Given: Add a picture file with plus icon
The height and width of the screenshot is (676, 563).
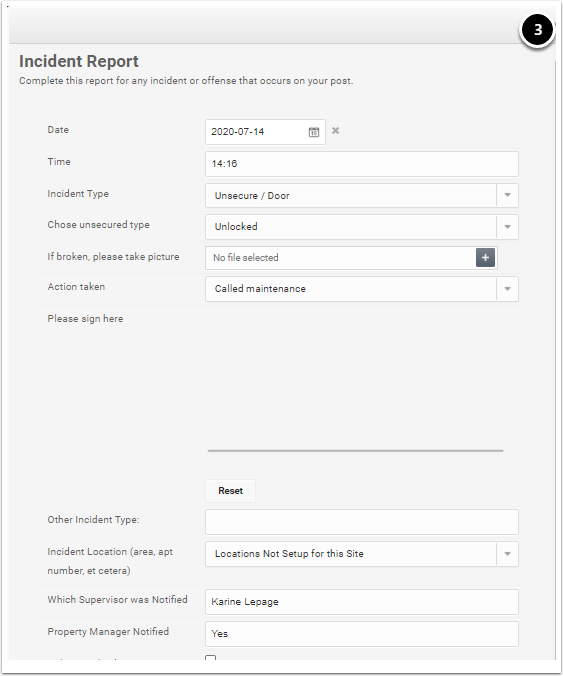Looking at the screenshot, I should 485,258.
